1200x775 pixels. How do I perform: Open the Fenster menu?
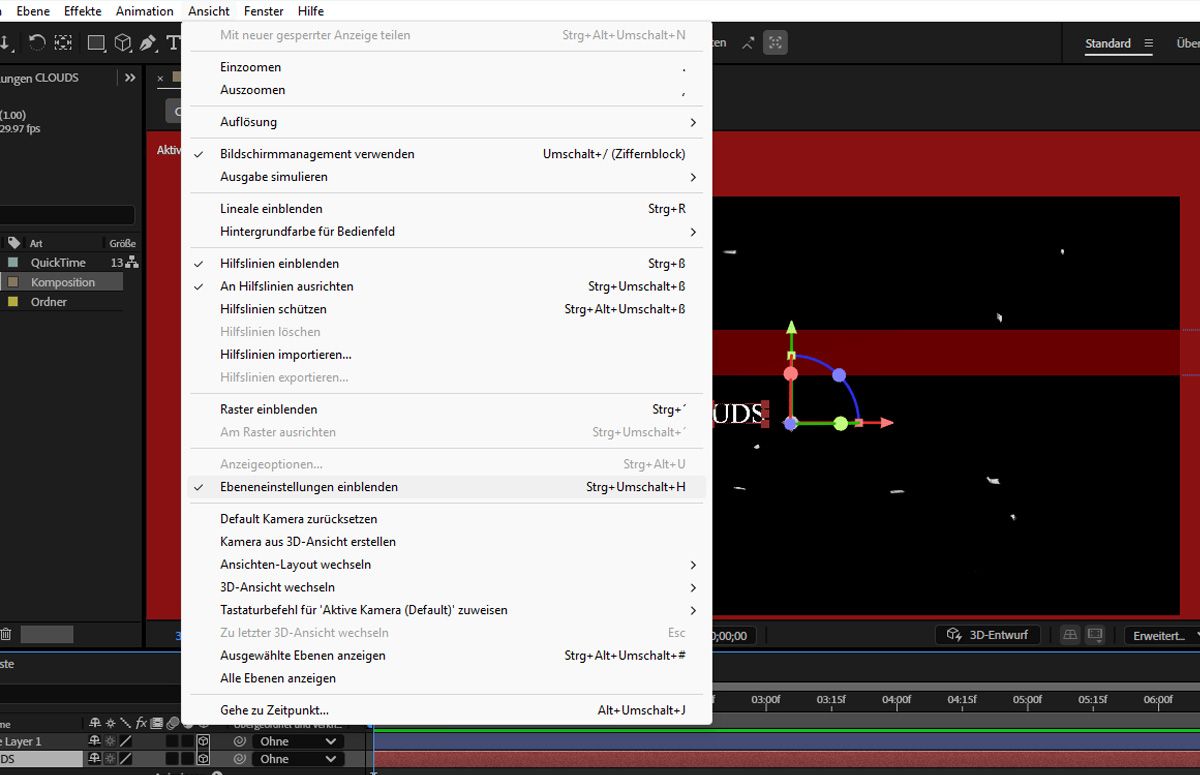tap(264, 11)
